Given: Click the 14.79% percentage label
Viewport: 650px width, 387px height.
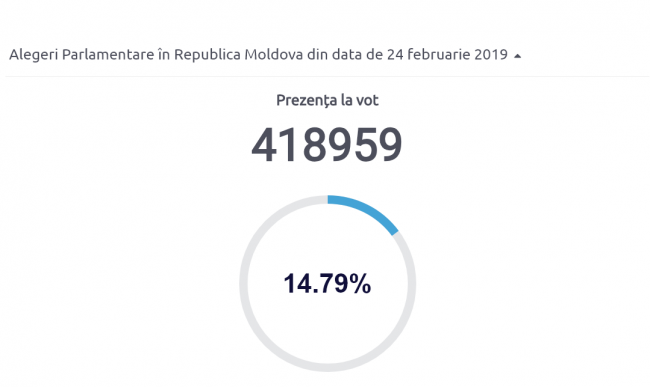Looking at the screenshot, I should point(327,284).
